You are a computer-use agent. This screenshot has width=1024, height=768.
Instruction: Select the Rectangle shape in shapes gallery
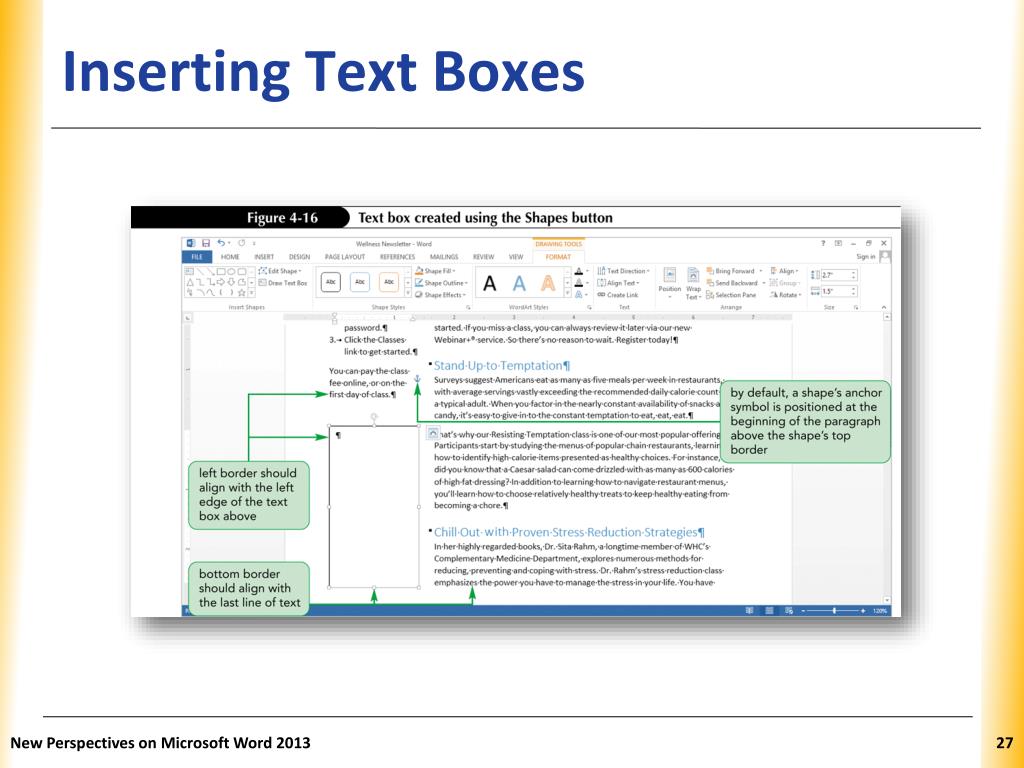tap(221, 271)
